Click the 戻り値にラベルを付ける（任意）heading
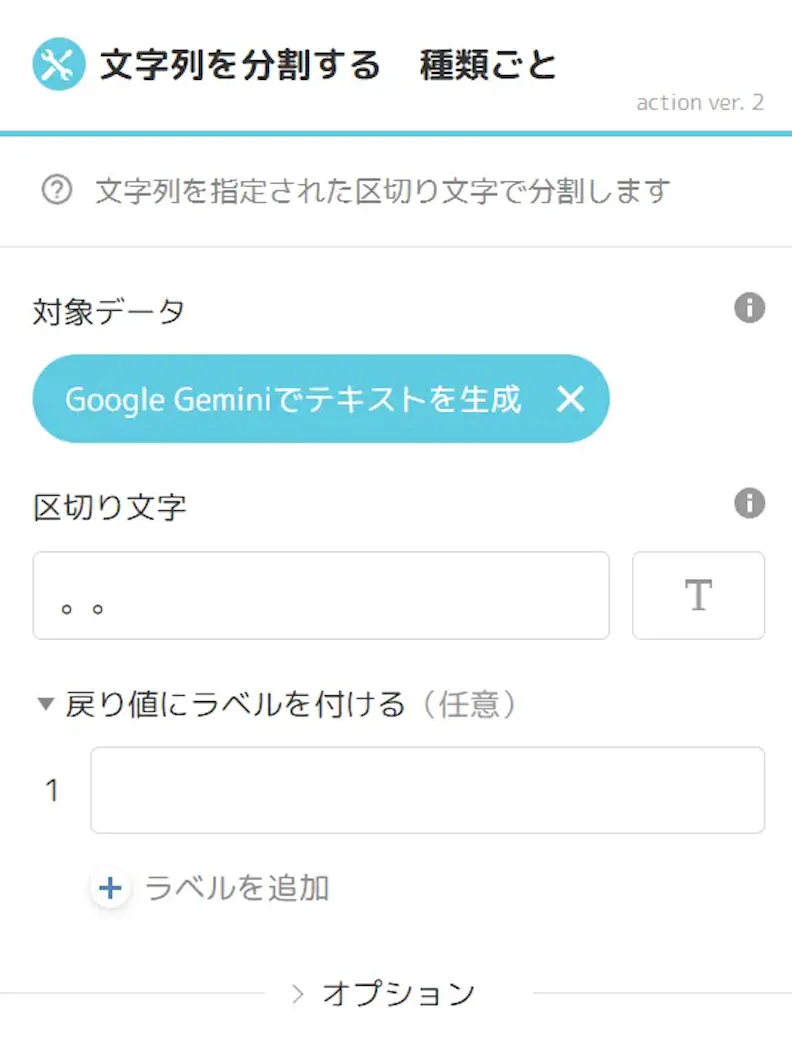 [292, 704]
